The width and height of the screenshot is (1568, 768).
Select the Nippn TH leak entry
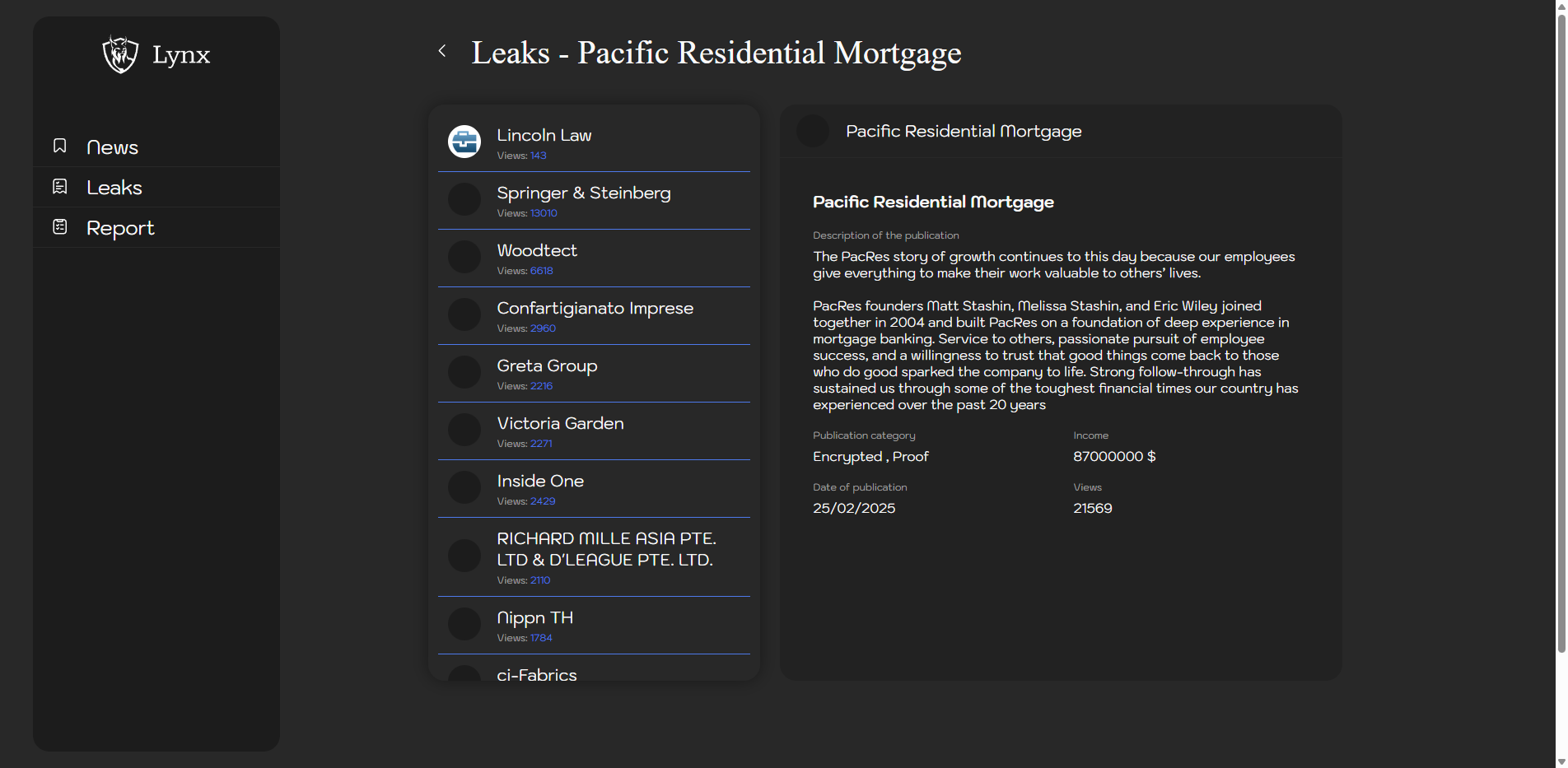[534, 618]
